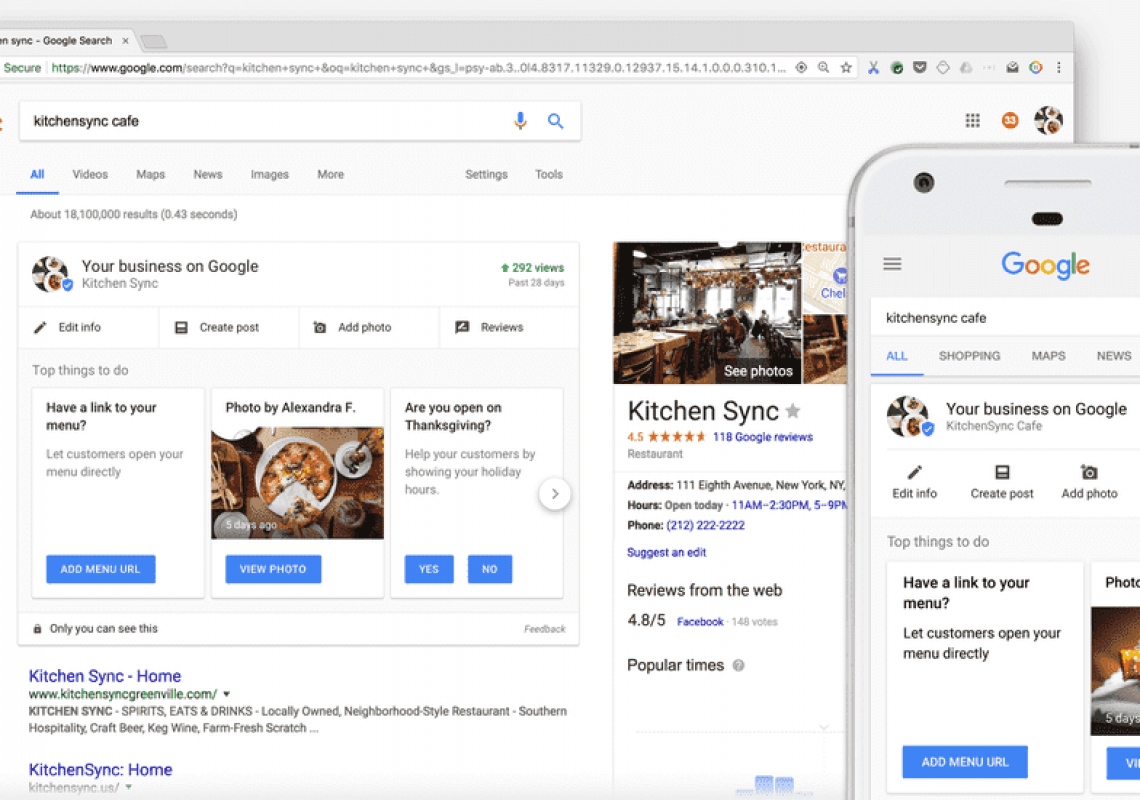Viewport: 1140px width, 800px height.
Task: Open the account profile avatar in the header
Action: [1048, 120]
